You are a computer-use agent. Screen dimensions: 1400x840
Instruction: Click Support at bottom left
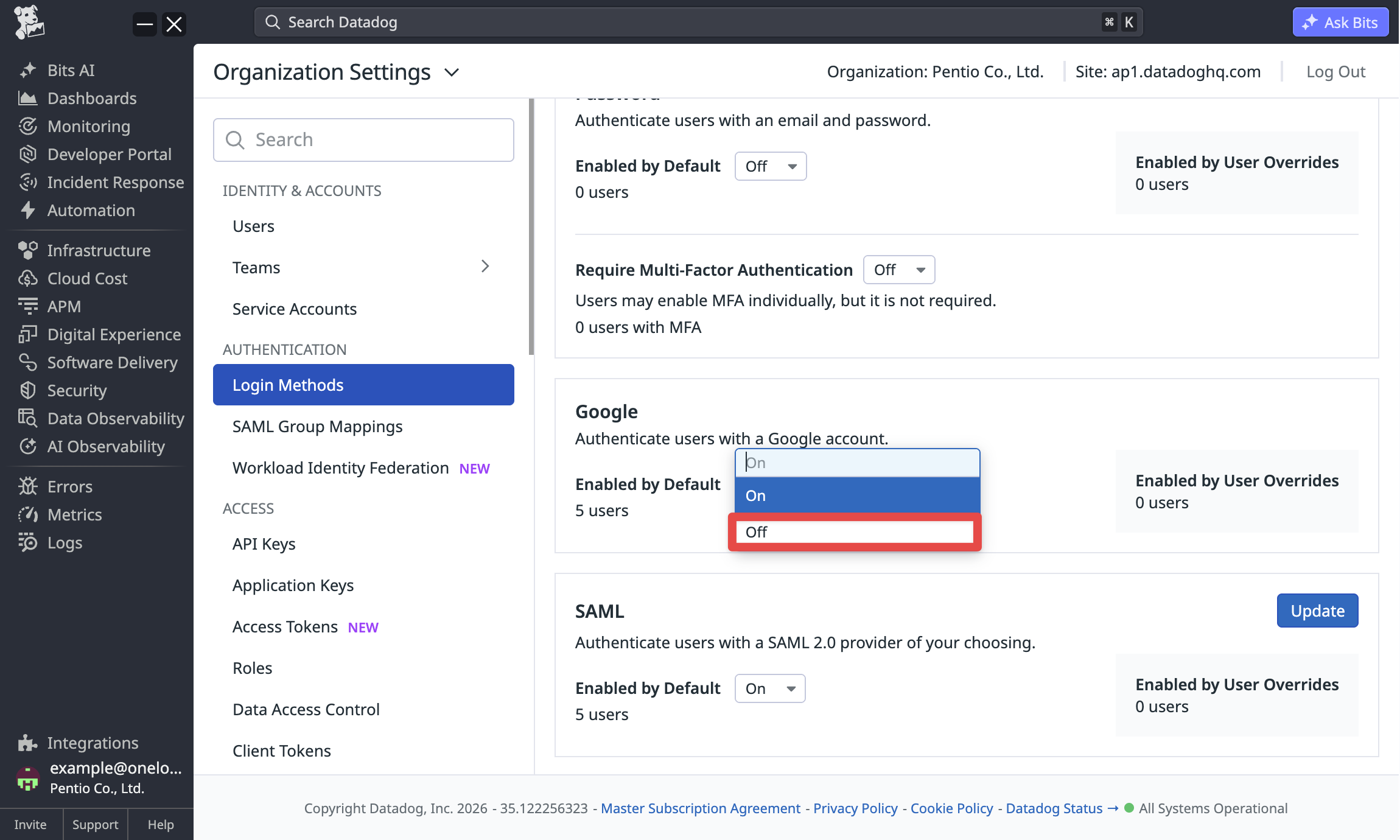coord(95,824)
